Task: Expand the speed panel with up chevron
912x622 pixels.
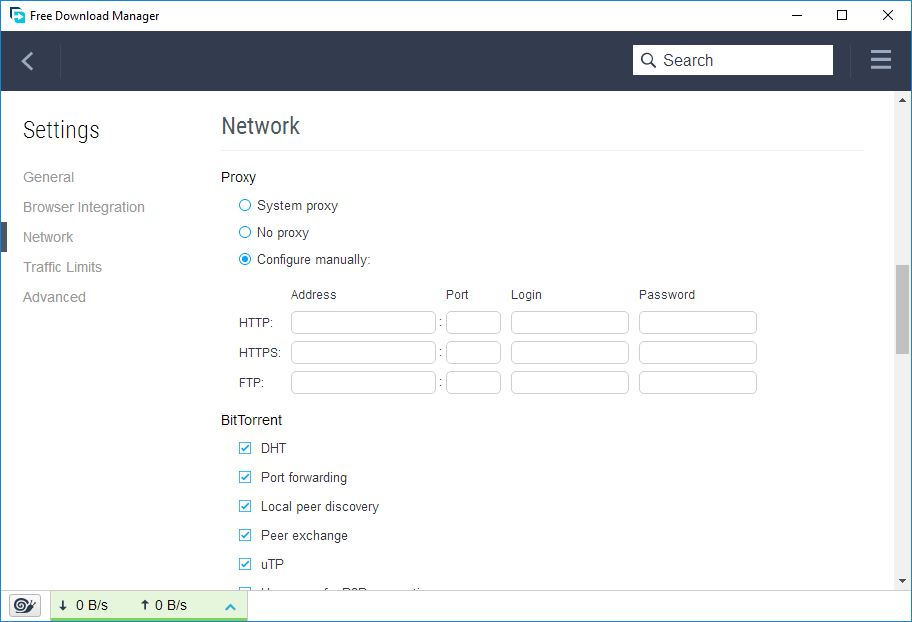Action: 230,607
